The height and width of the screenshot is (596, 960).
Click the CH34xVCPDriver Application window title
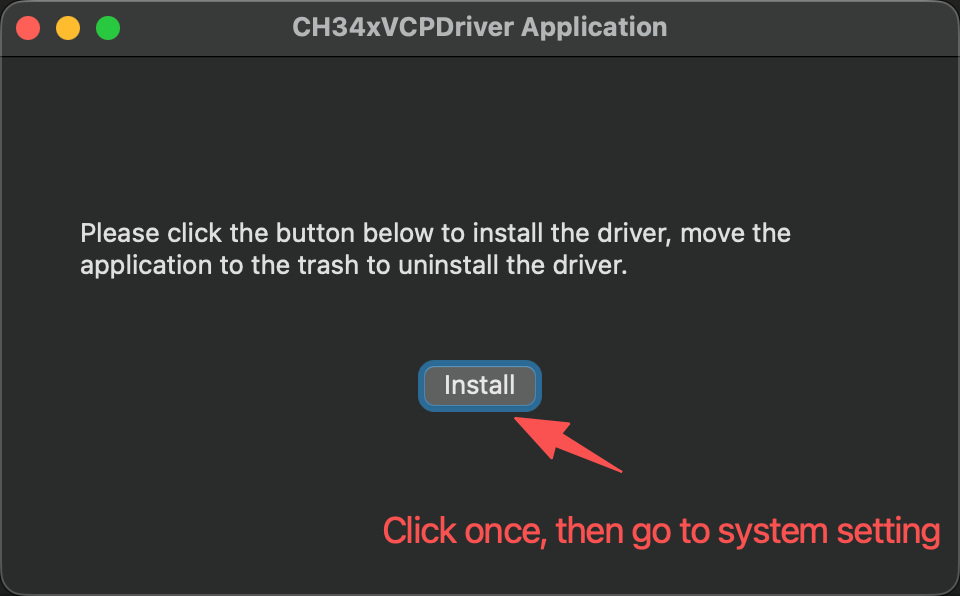tap(479, 28)
